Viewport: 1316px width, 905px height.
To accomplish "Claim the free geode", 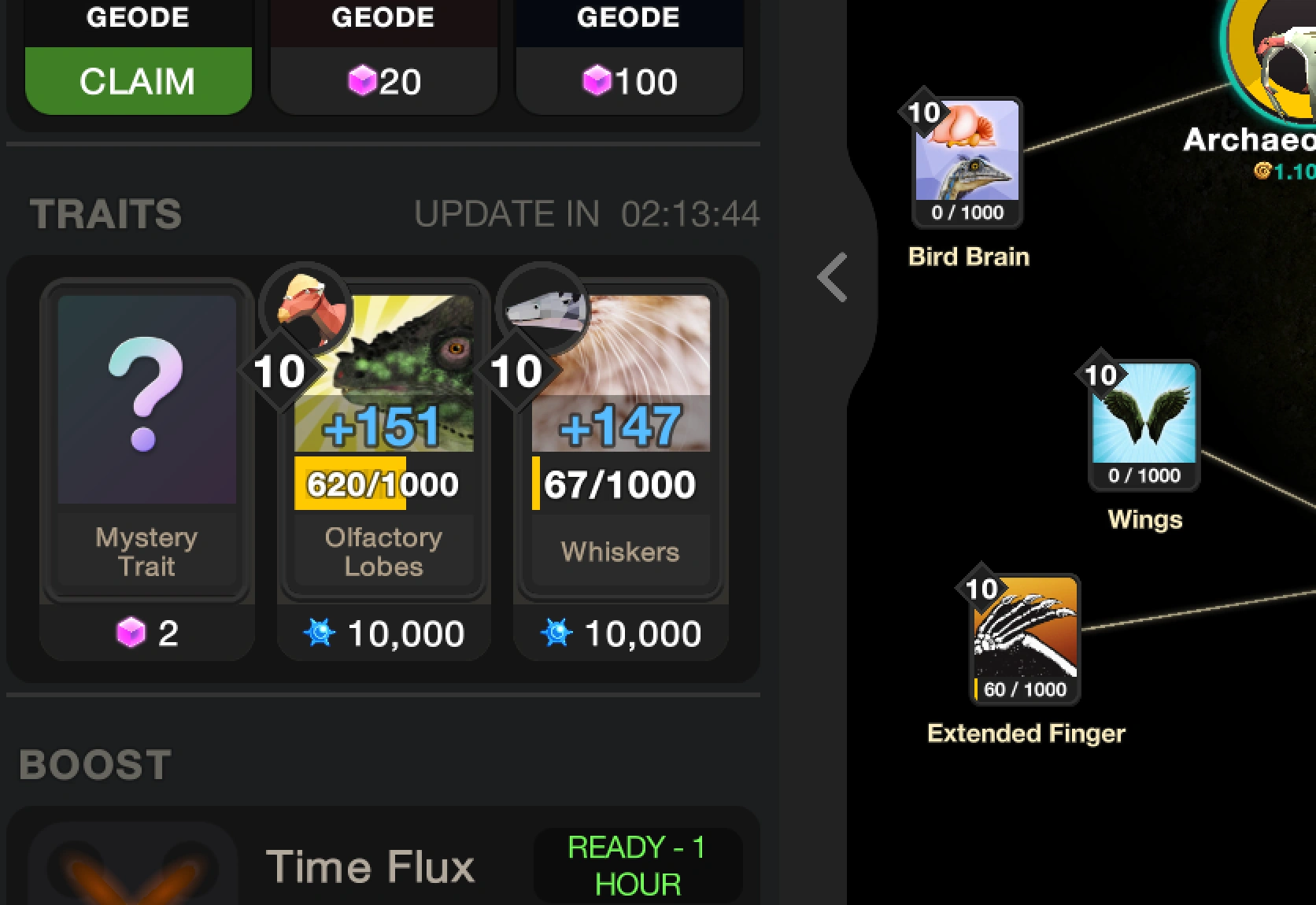I will pyautogui.click(x=139, y=80).
